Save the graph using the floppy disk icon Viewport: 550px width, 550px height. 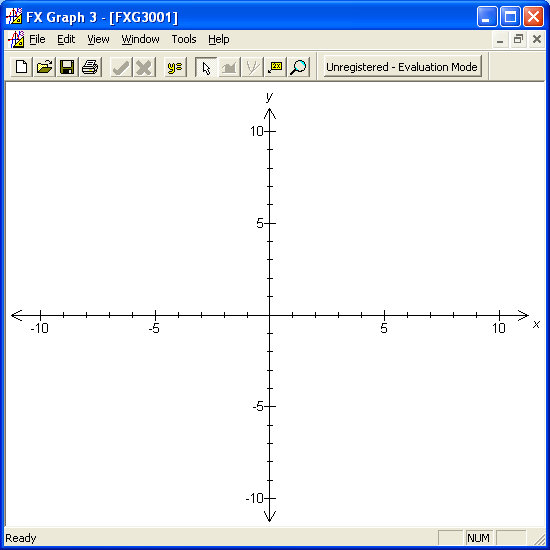[67, 67]
